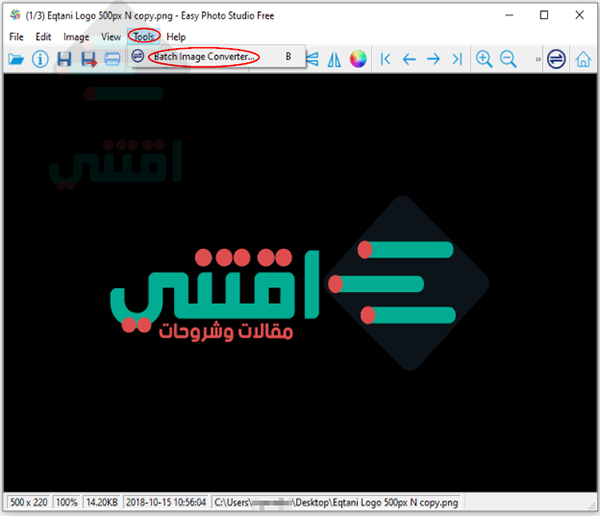Show image information icon
Image resolution: width=600 pixels, height=516 pixels.
(40, 59)
